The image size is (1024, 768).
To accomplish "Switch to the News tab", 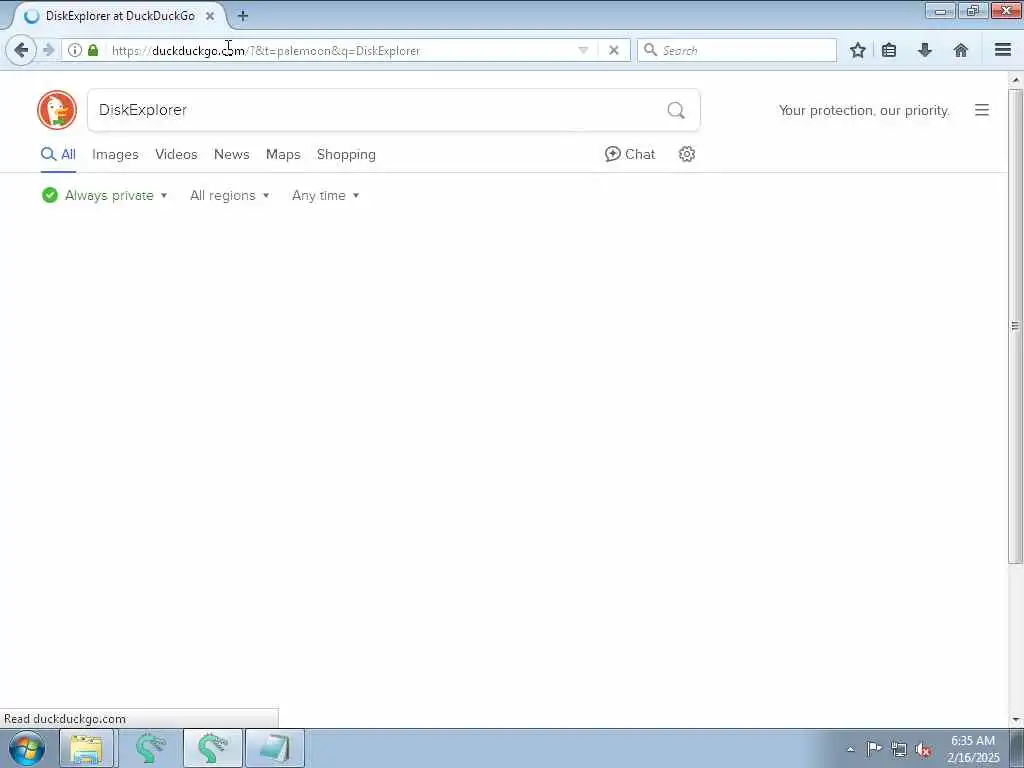I will point(232,155).
